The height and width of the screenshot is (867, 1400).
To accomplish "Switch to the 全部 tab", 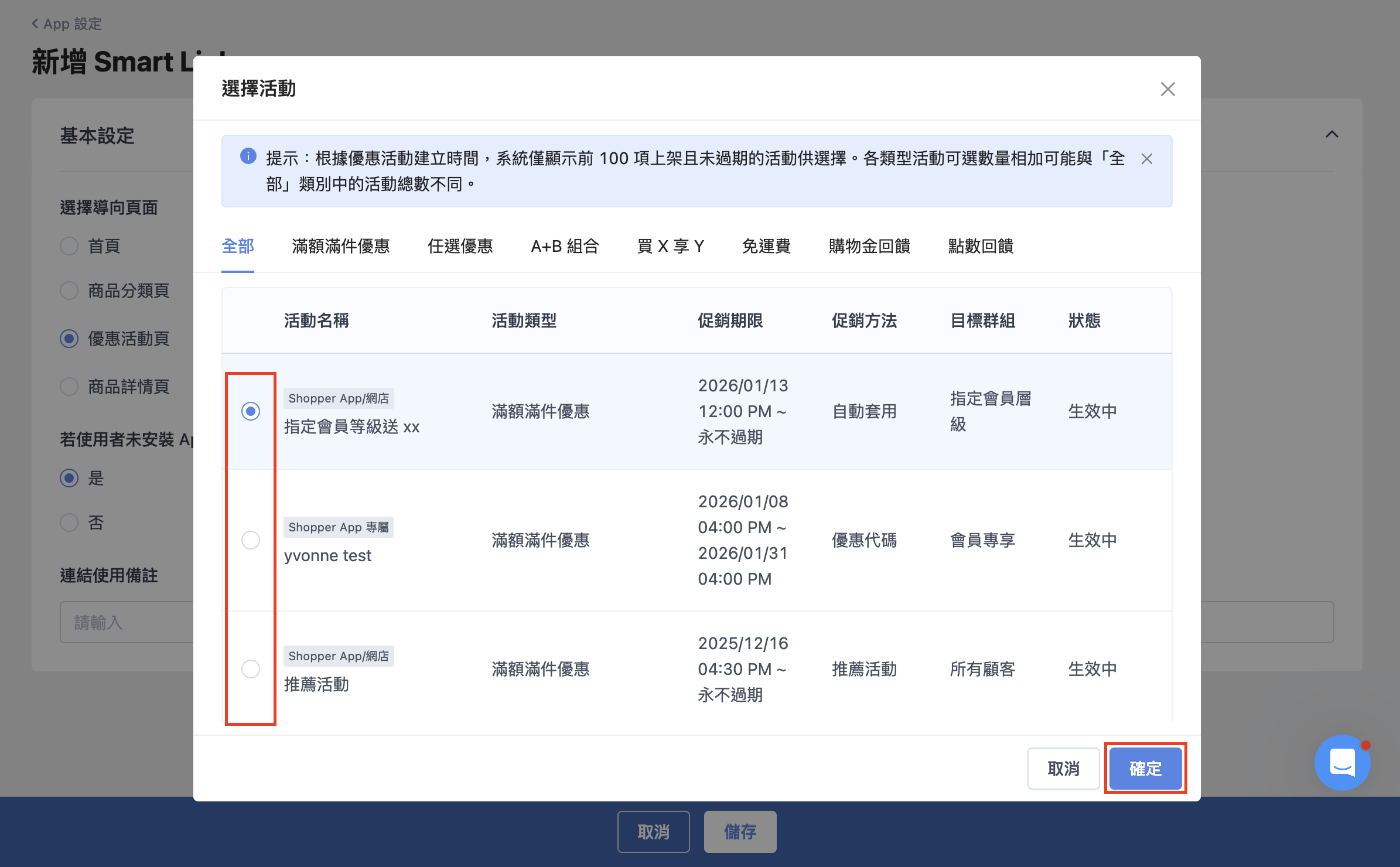I will tap(238, 246).
